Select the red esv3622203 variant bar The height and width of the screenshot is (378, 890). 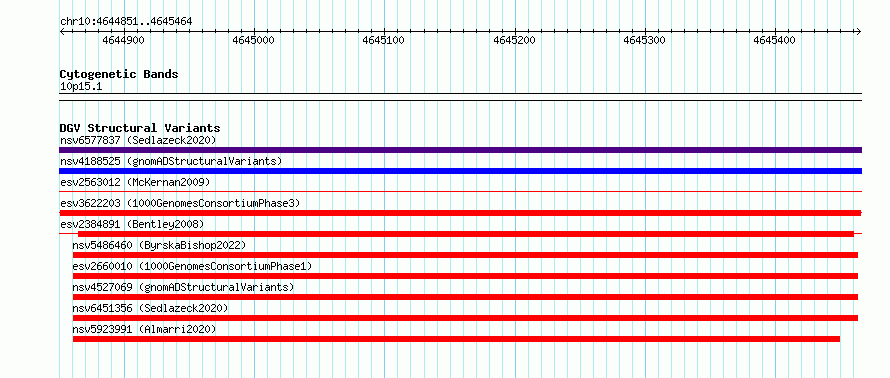(460, 213)
